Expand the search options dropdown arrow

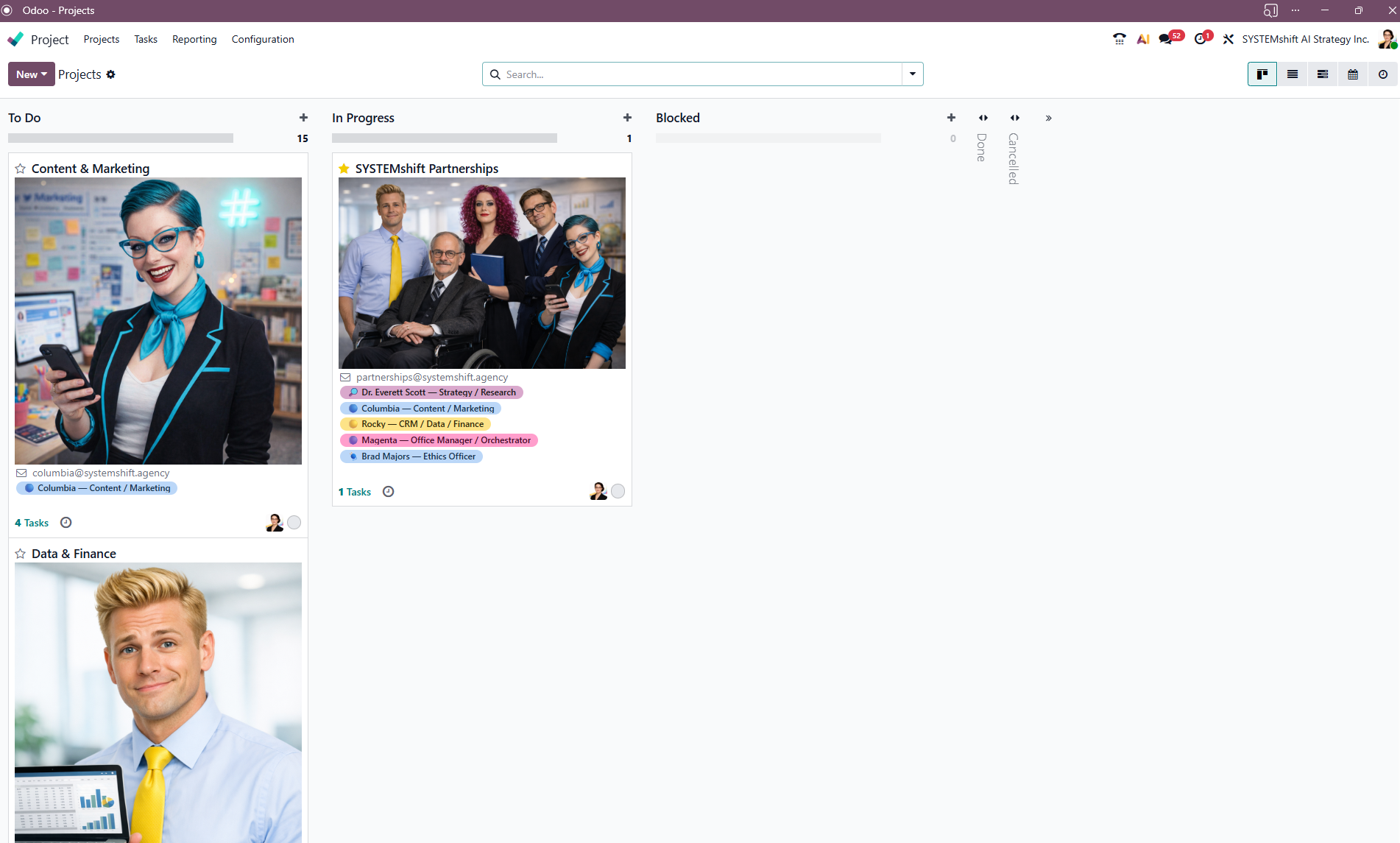click(x=913, y=74)
